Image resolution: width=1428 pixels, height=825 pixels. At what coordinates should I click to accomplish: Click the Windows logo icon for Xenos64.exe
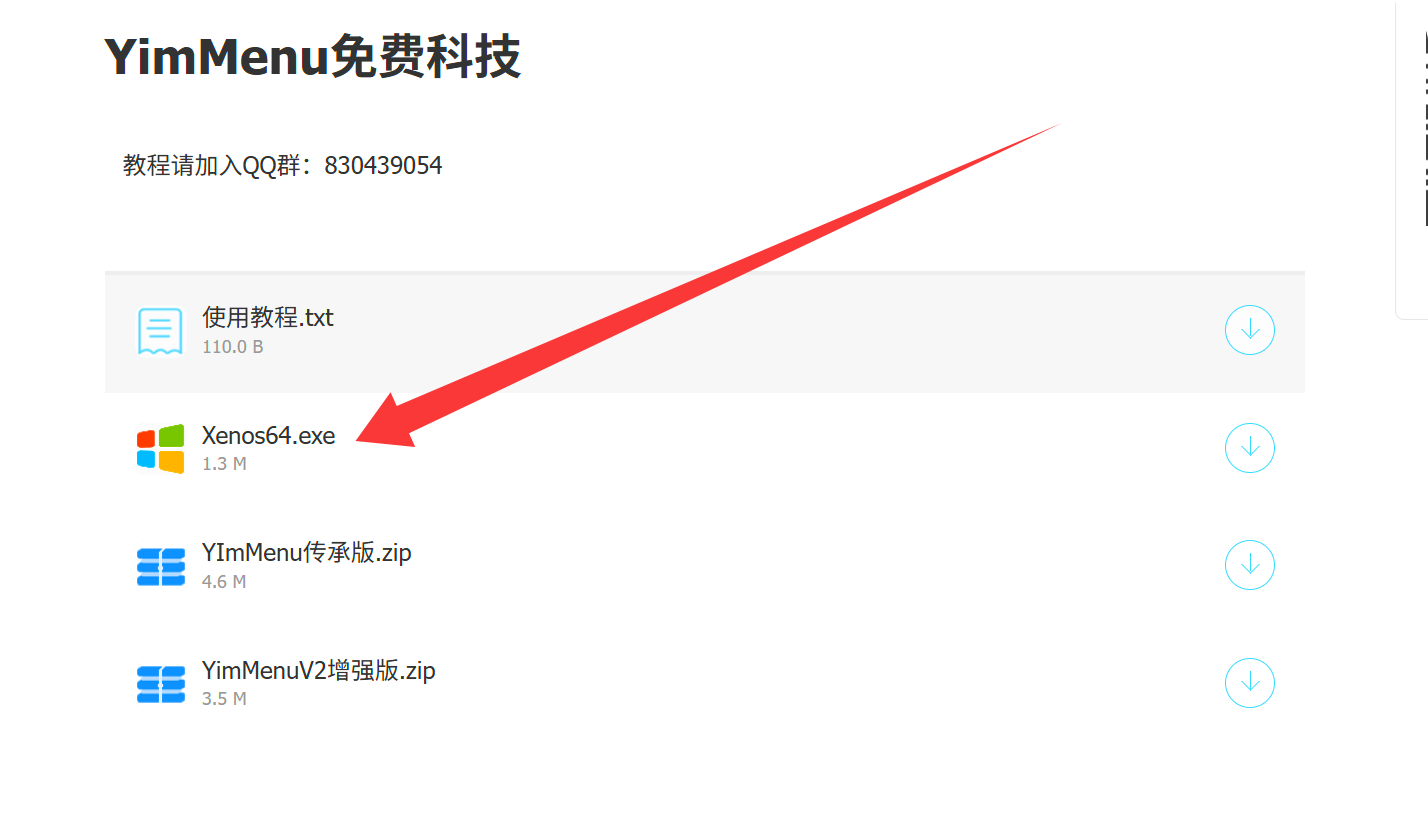(160, 448)
